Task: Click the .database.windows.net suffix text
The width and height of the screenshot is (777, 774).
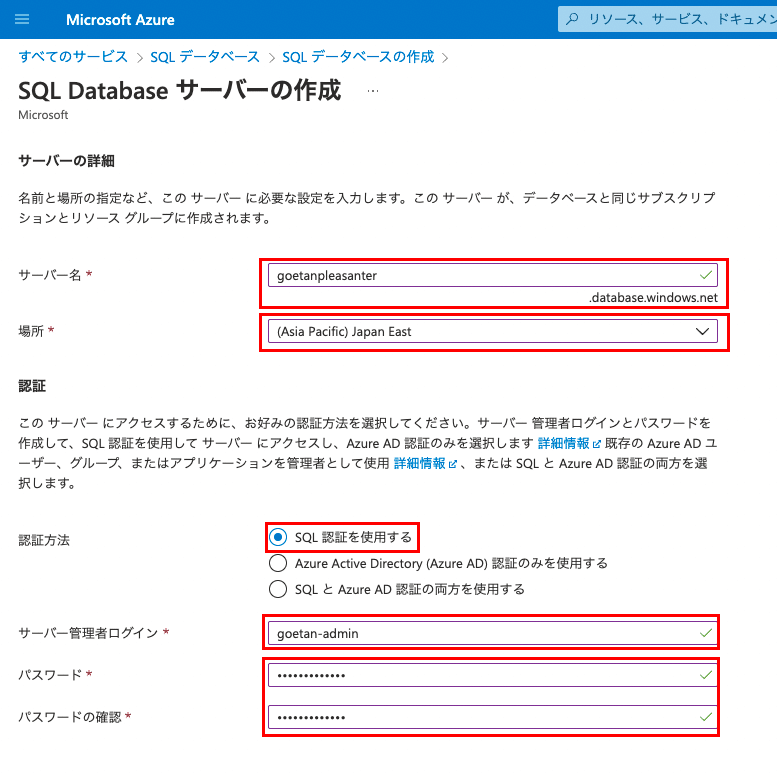Action: tap(653, 298)
